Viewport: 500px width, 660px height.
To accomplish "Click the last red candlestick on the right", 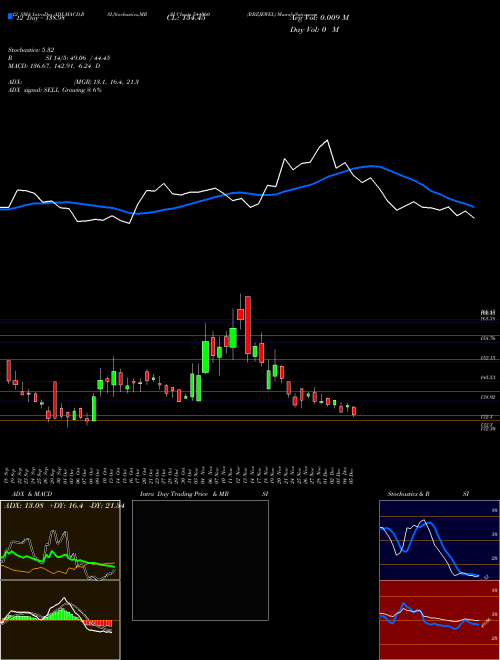I will point(354,411).
